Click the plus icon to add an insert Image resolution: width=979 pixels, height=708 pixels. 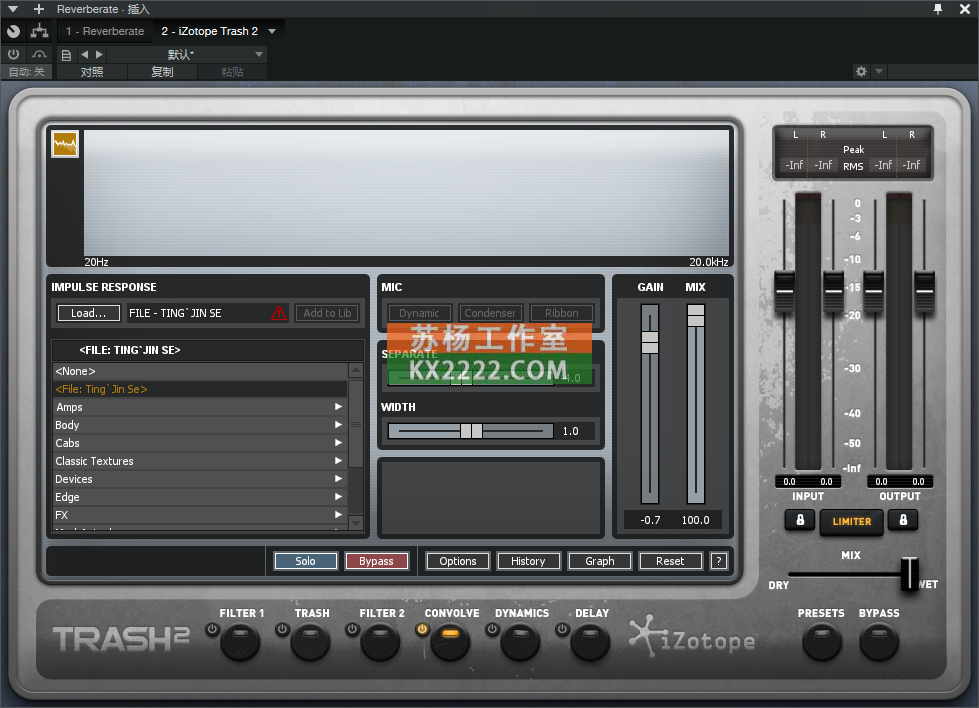[39, 9]
